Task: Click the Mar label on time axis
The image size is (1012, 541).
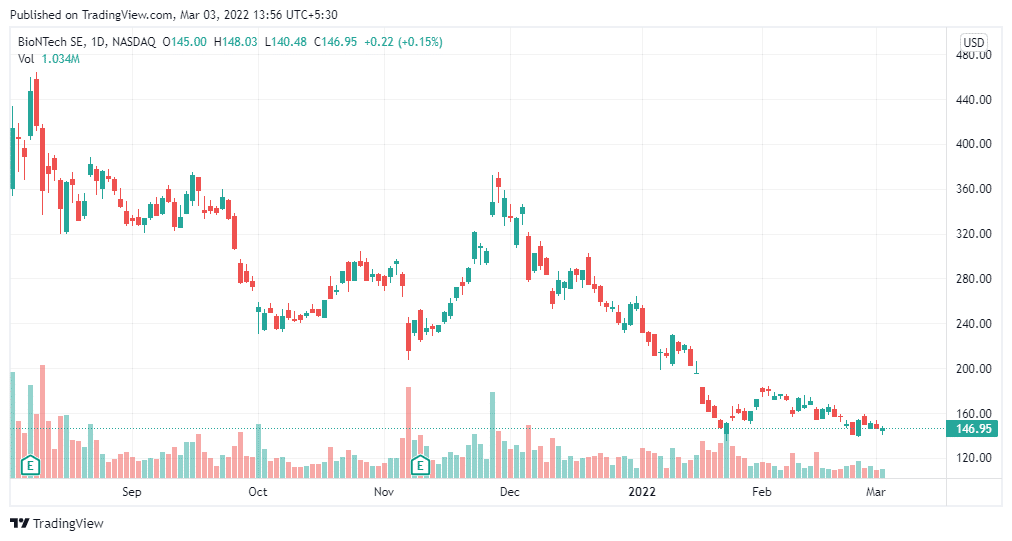Action: [876, 492]
